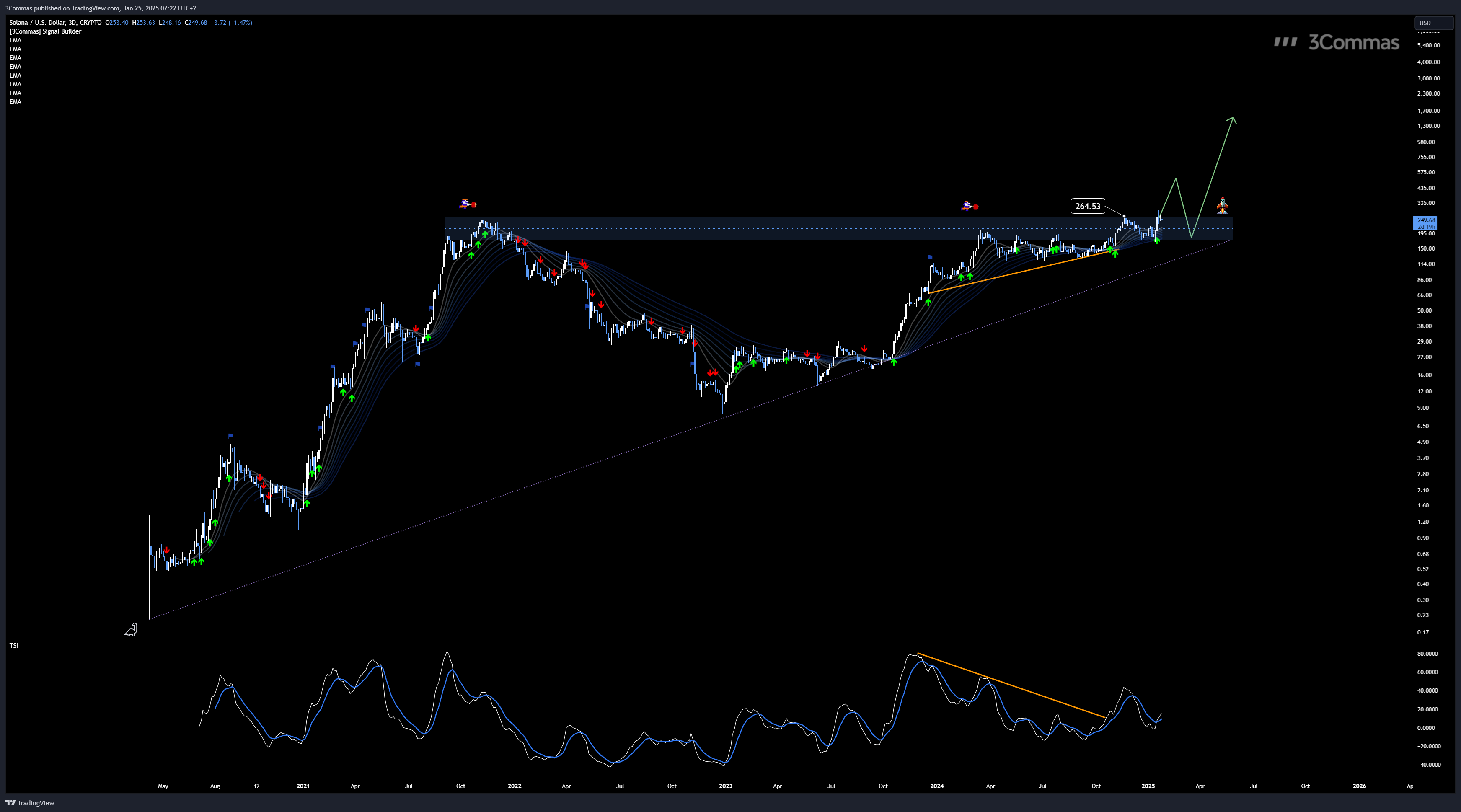Image resolution: width=1461 pixels, height=812 pixels.
Task: Click the 2023 label on time axis
Action: click(x=725, y=786)
